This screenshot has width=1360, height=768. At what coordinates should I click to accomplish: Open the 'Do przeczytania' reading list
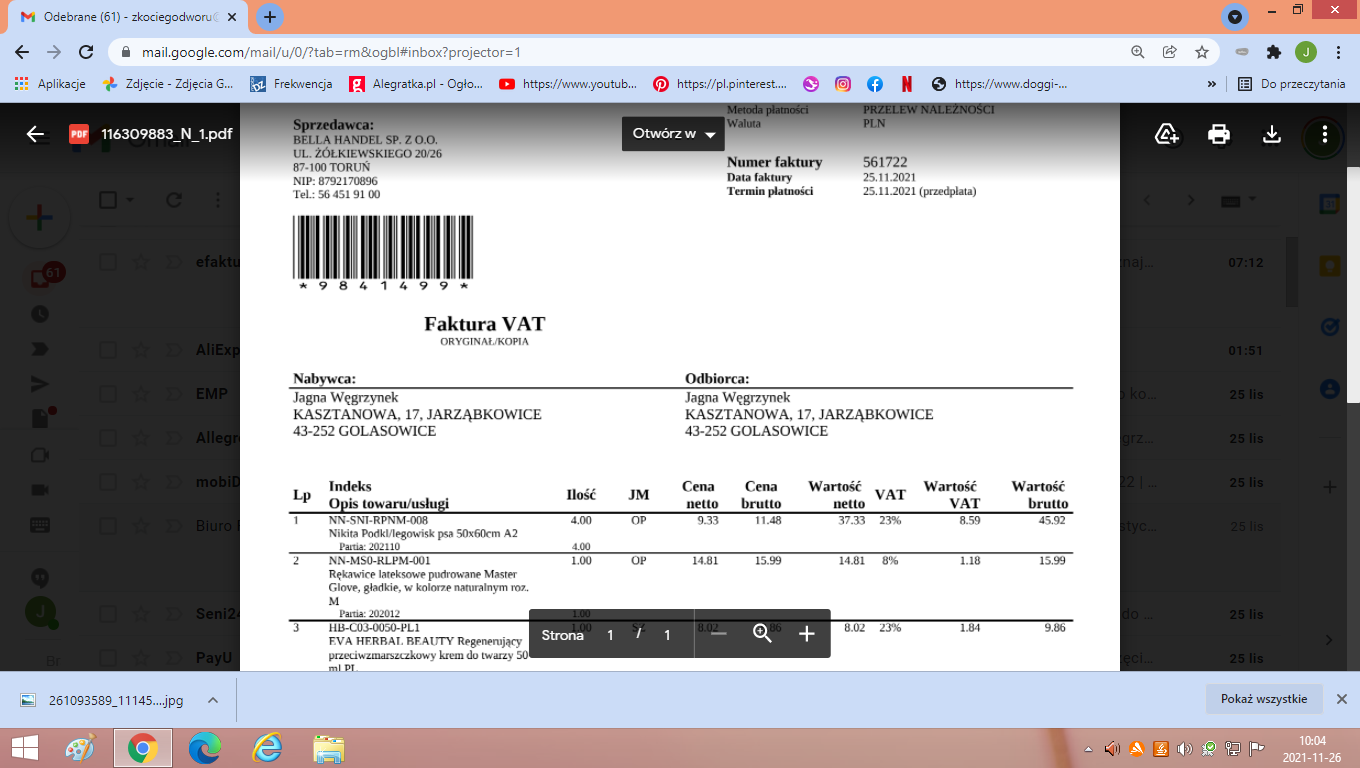click(x=1292, y=84)
